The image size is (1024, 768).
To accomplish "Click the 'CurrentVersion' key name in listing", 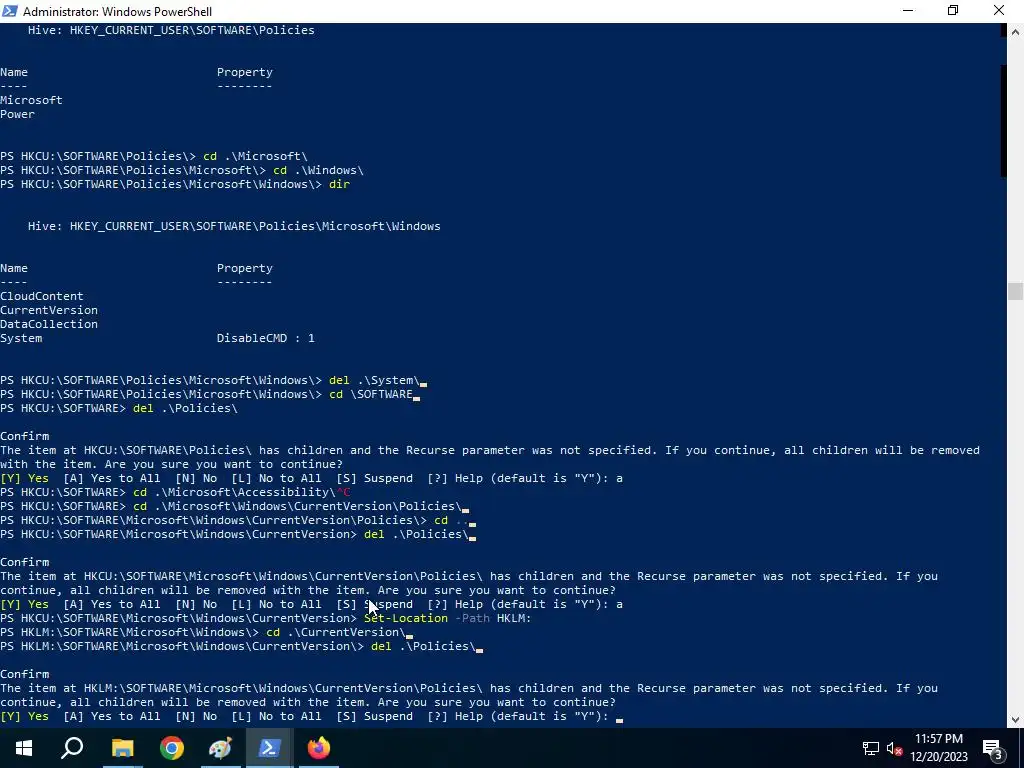I will 49,310.
